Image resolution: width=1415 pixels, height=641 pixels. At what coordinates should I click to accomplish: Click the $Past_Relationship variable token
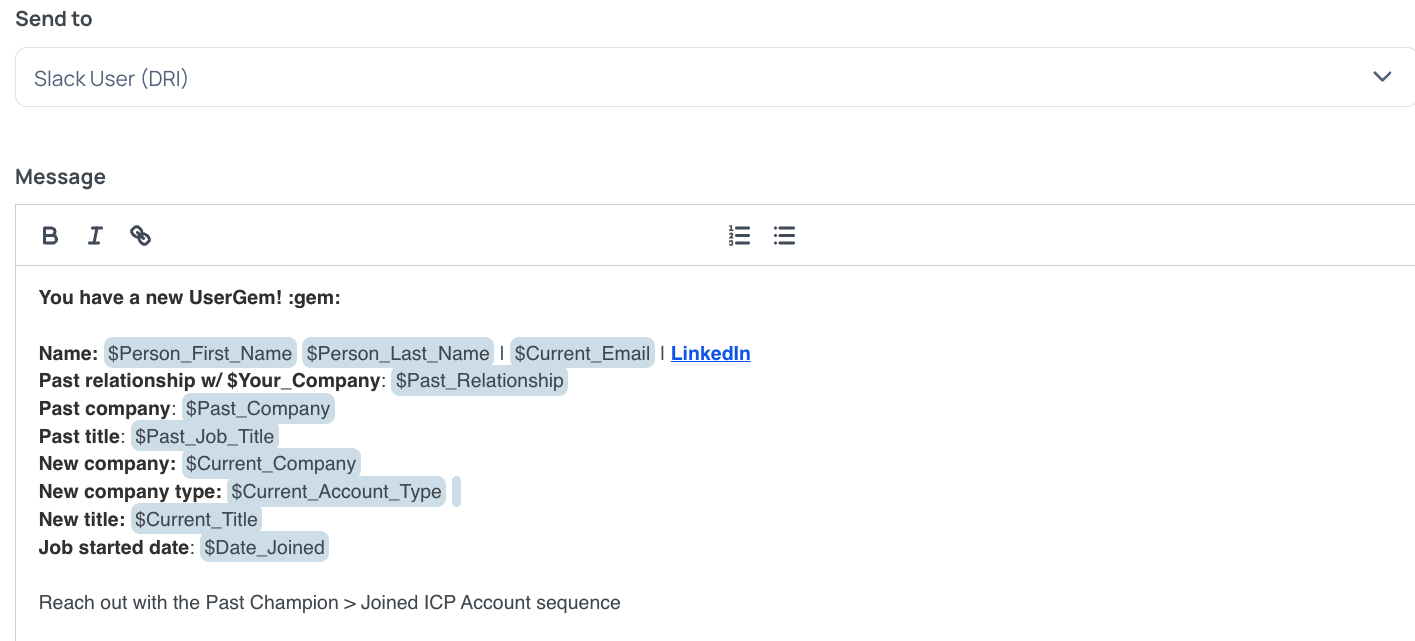point(479,381)
